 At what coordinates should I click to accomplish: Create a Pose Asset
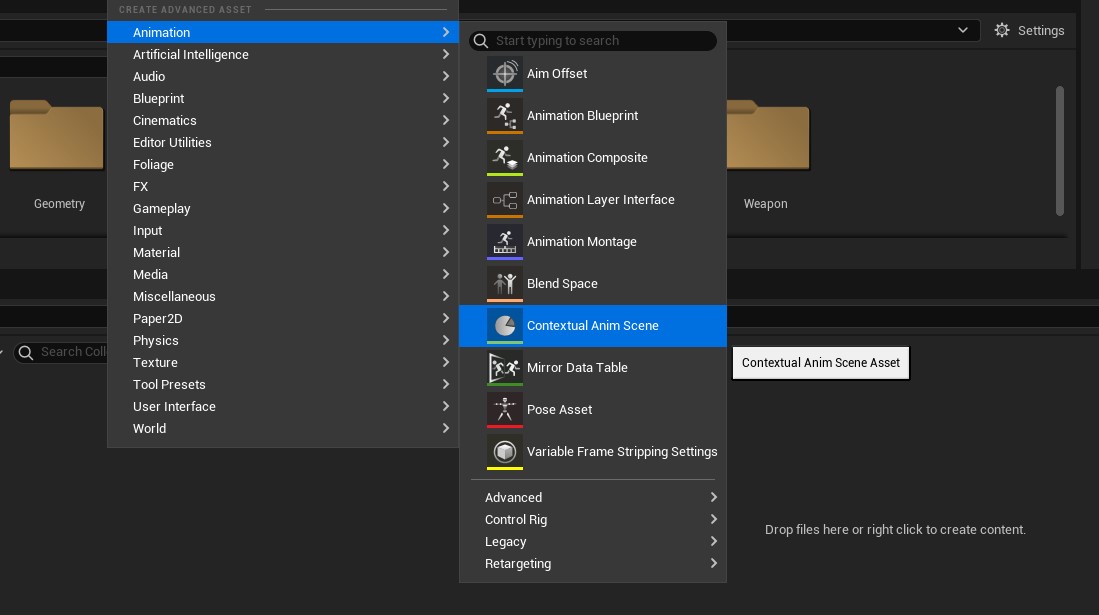point(559,409)
